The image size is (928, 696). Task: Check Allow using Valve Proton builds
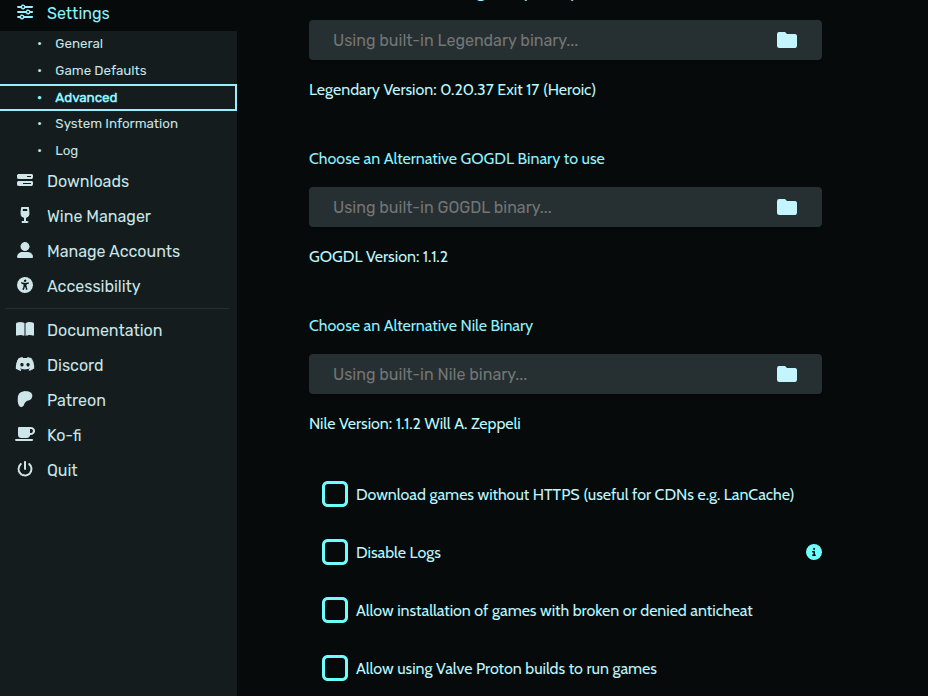pyautogui.click(x=335, y=668)
